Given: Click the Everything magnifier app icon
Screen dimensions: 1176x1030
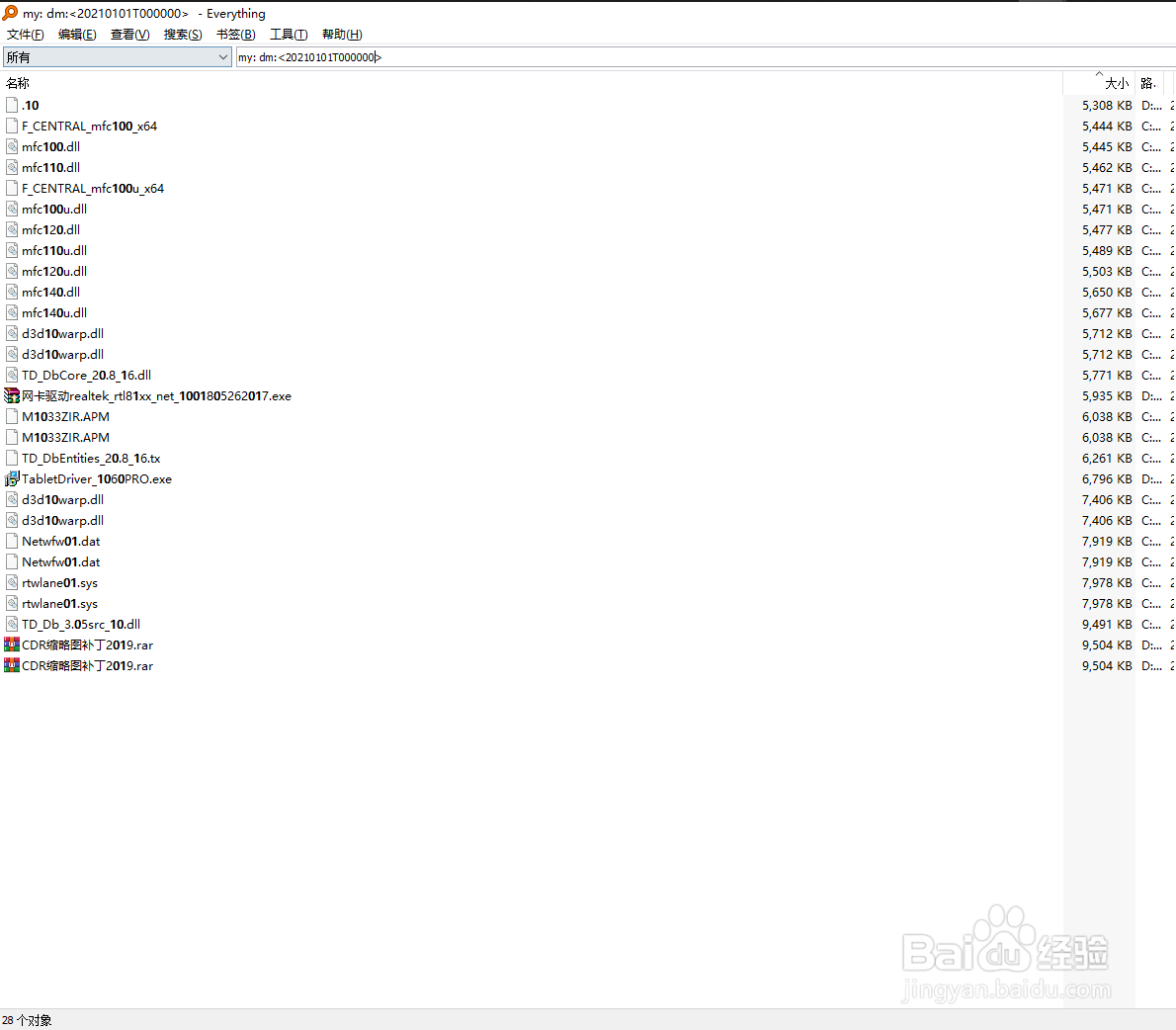Looking at the screenshot, I should (11, 13).
